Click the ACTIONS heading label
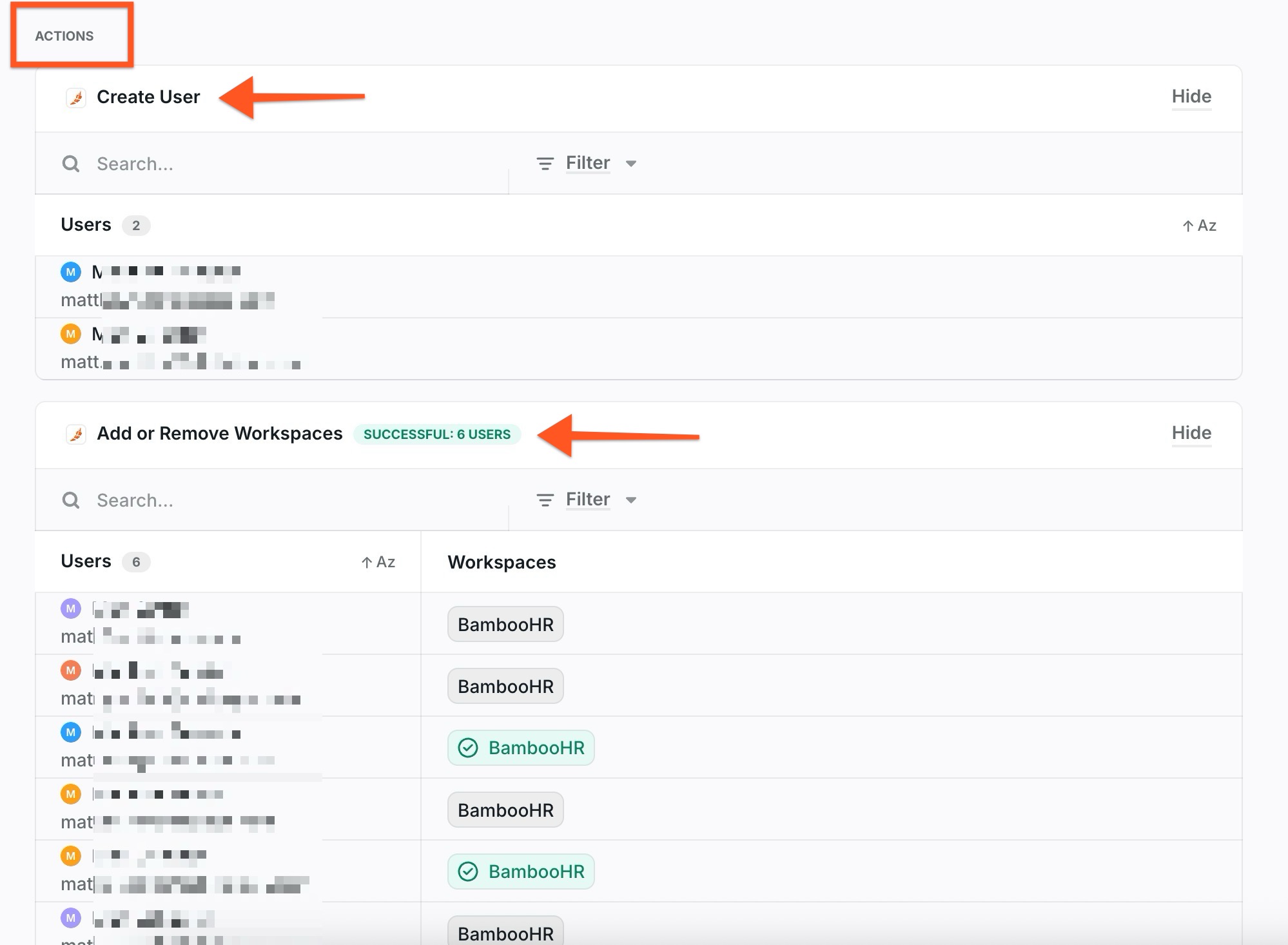Viewport: 1288px width, 945px height. click(x=64, y=36)
